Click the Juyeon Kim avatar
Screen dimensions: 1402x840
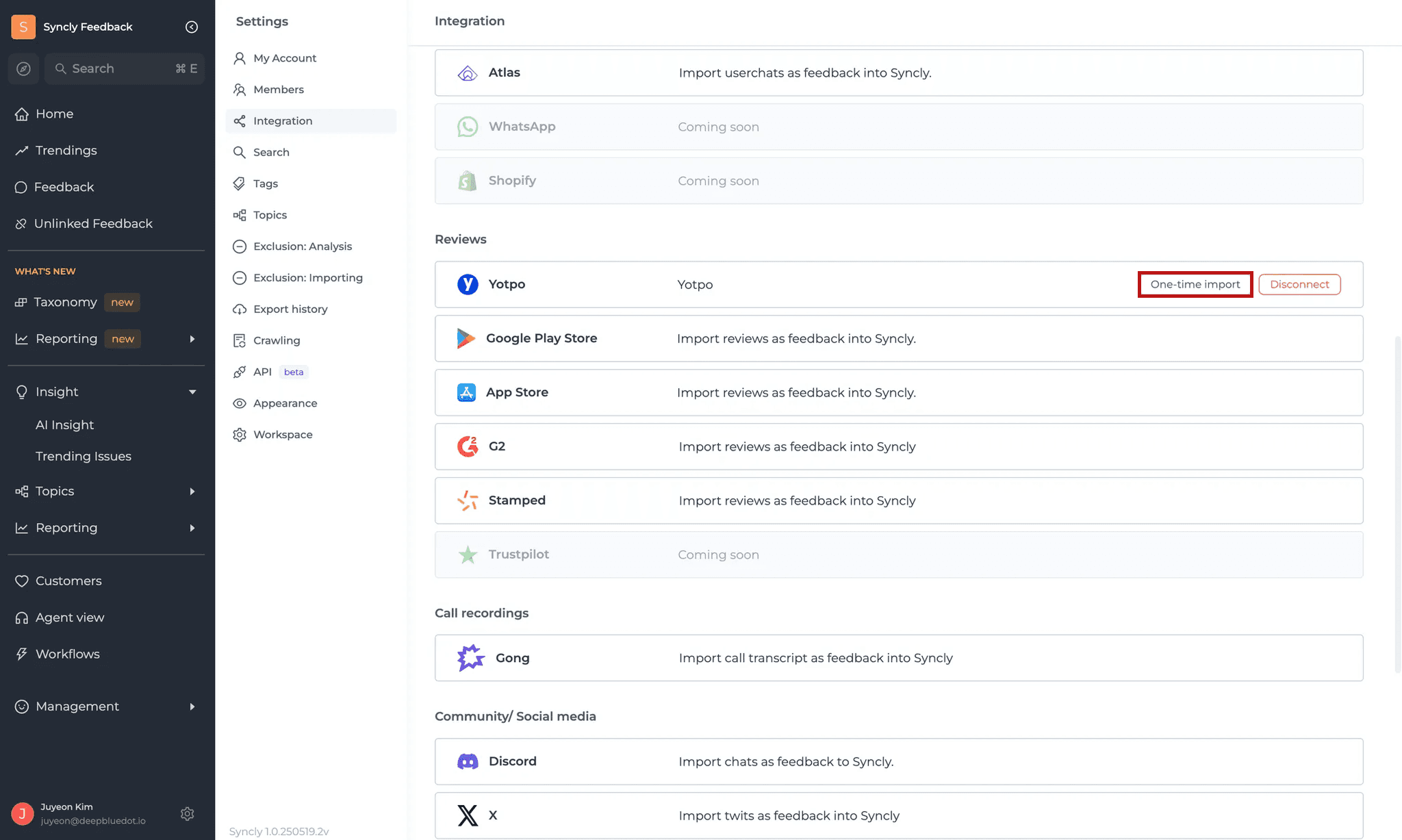point(23,813)
